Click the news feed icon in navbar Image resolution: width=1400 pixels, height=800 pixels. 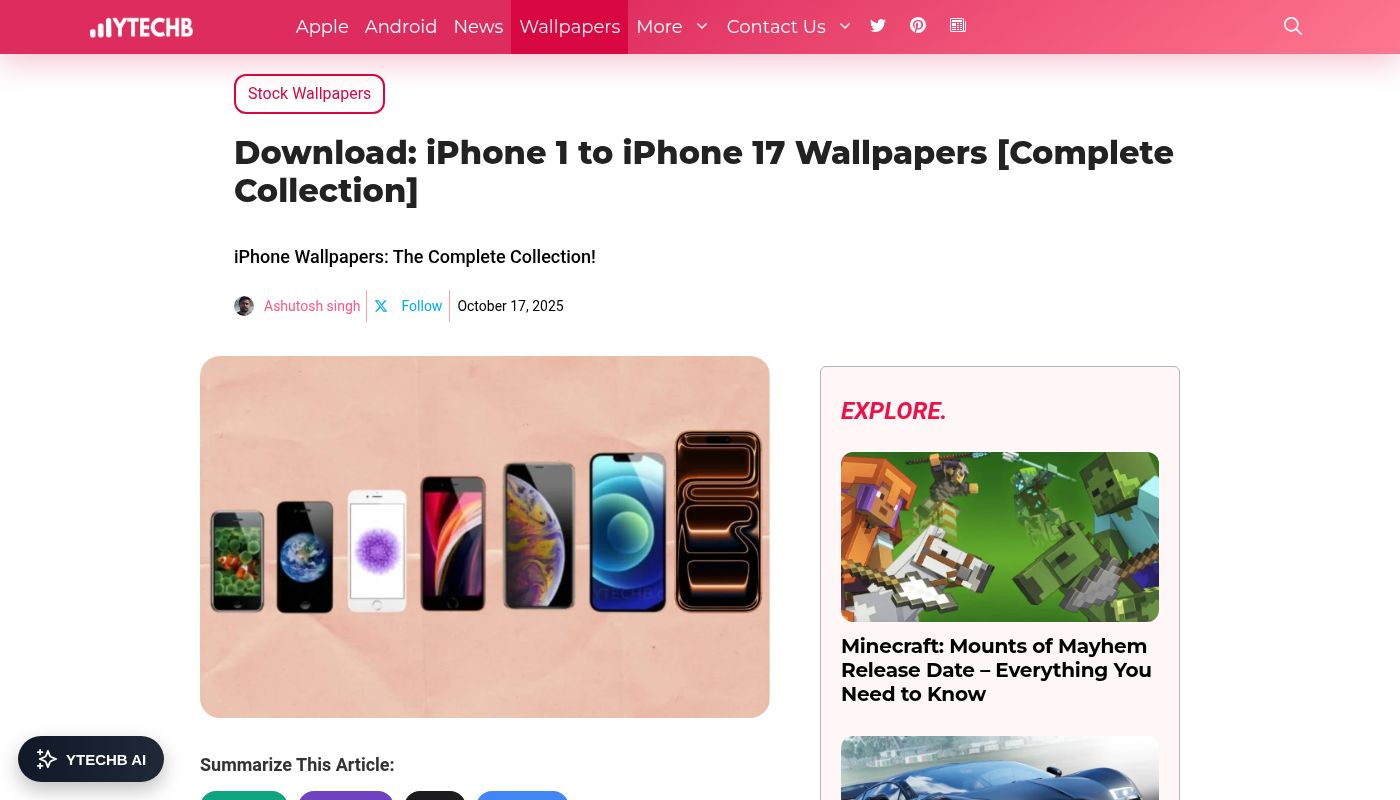(x=958, y=26)
